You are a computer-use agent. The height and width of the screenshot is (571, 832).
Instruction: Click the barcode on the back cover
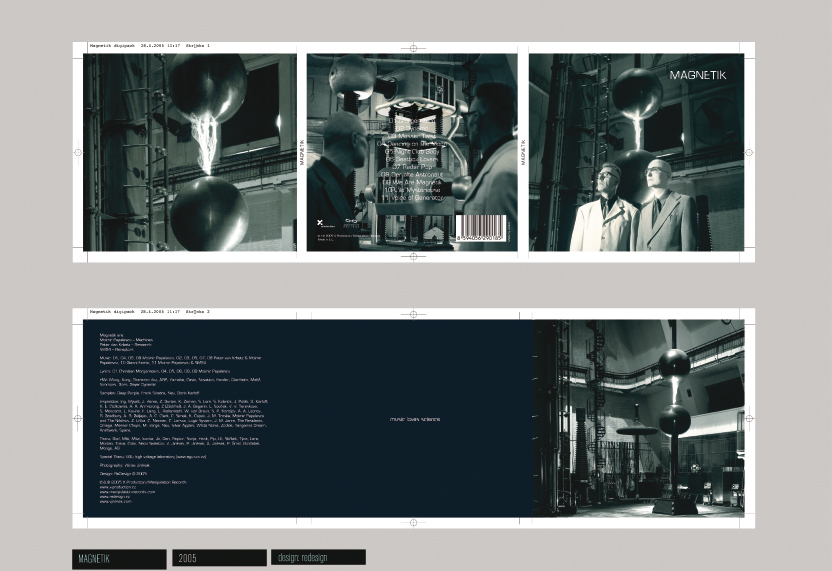coord(480,228)
